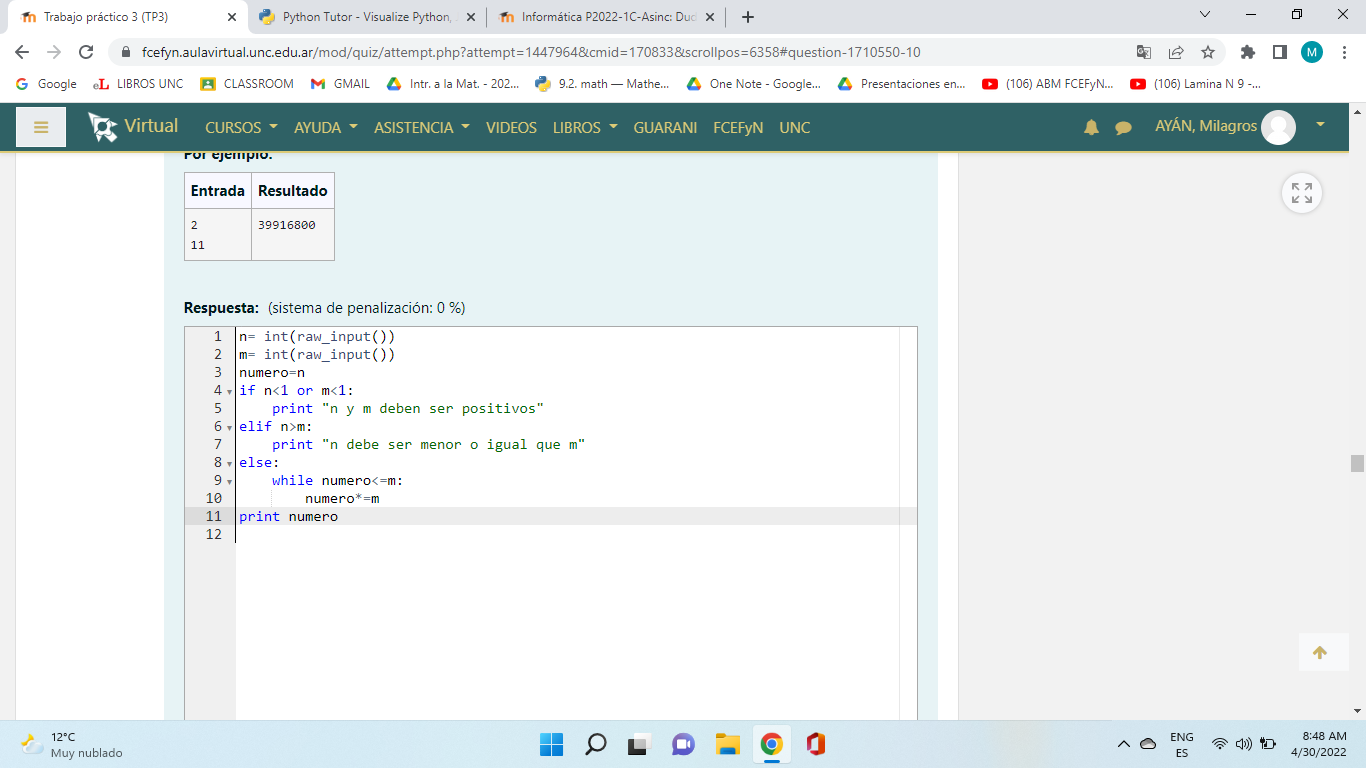Screen dimensions: 1366x768
Task: Click the GUARANI link in navbar
Action: [665, 127]
